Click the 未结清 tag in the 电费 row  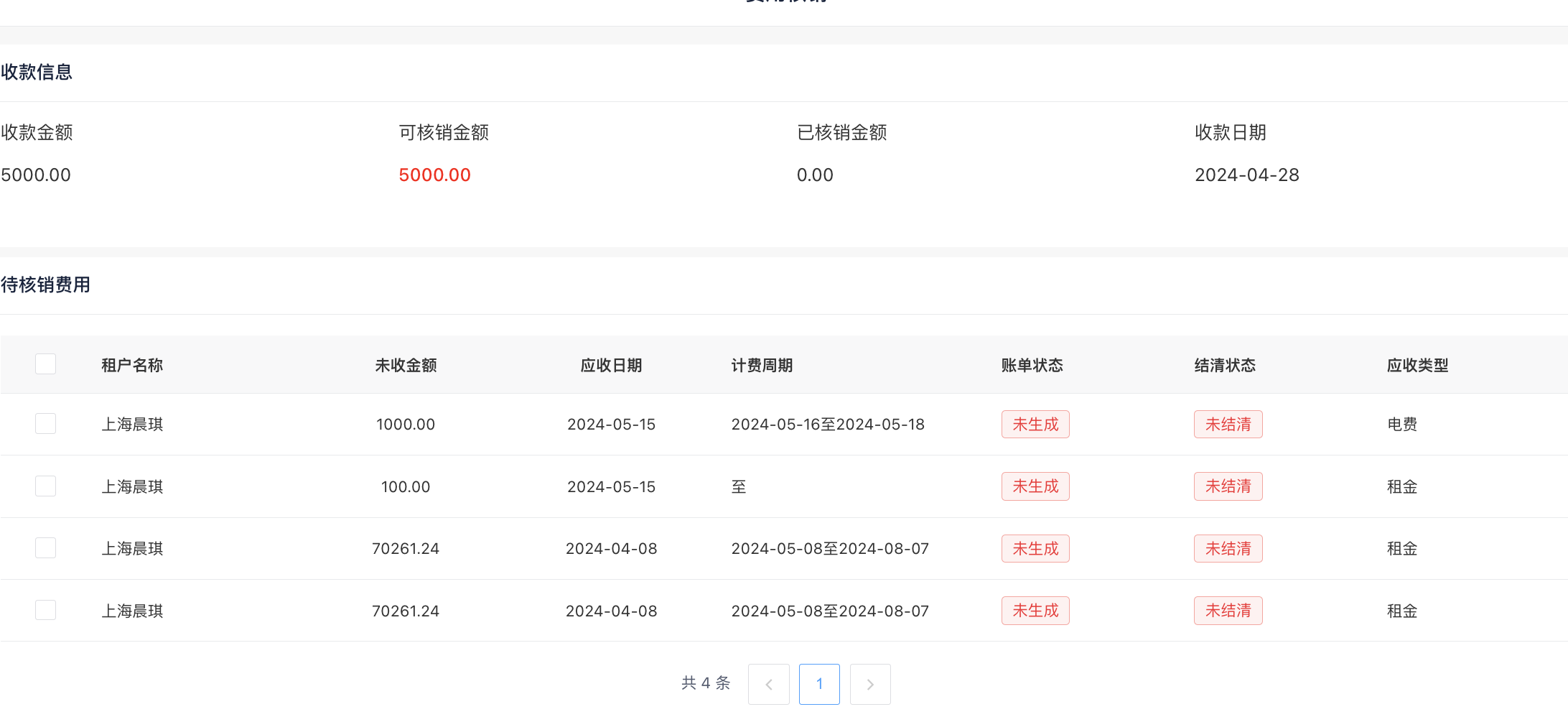click(1228, 425)
